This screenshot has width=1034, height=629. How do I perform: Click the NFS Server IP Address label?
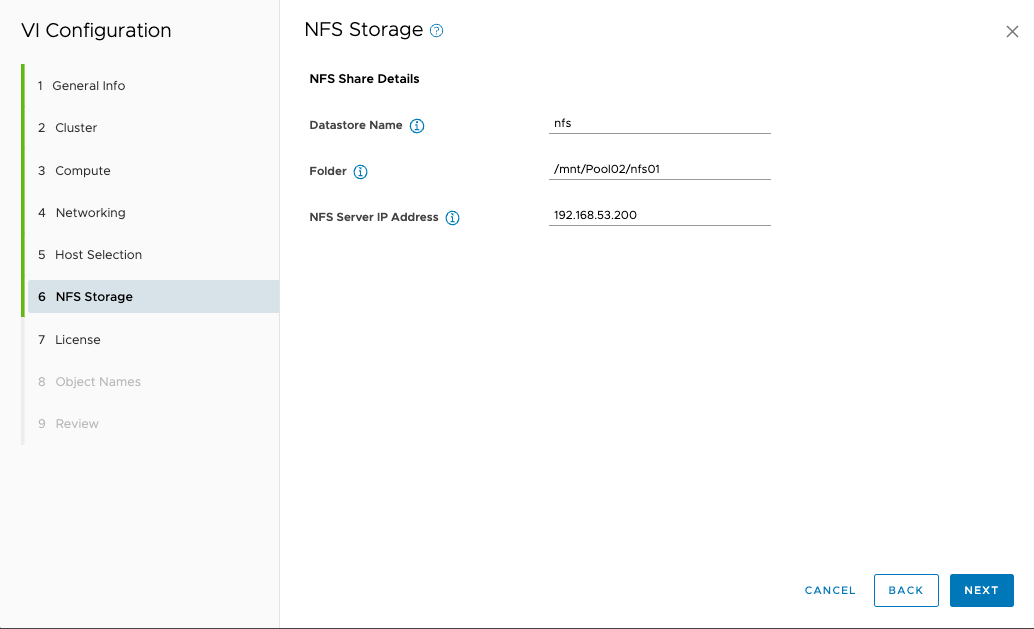[x=374, y=218]
